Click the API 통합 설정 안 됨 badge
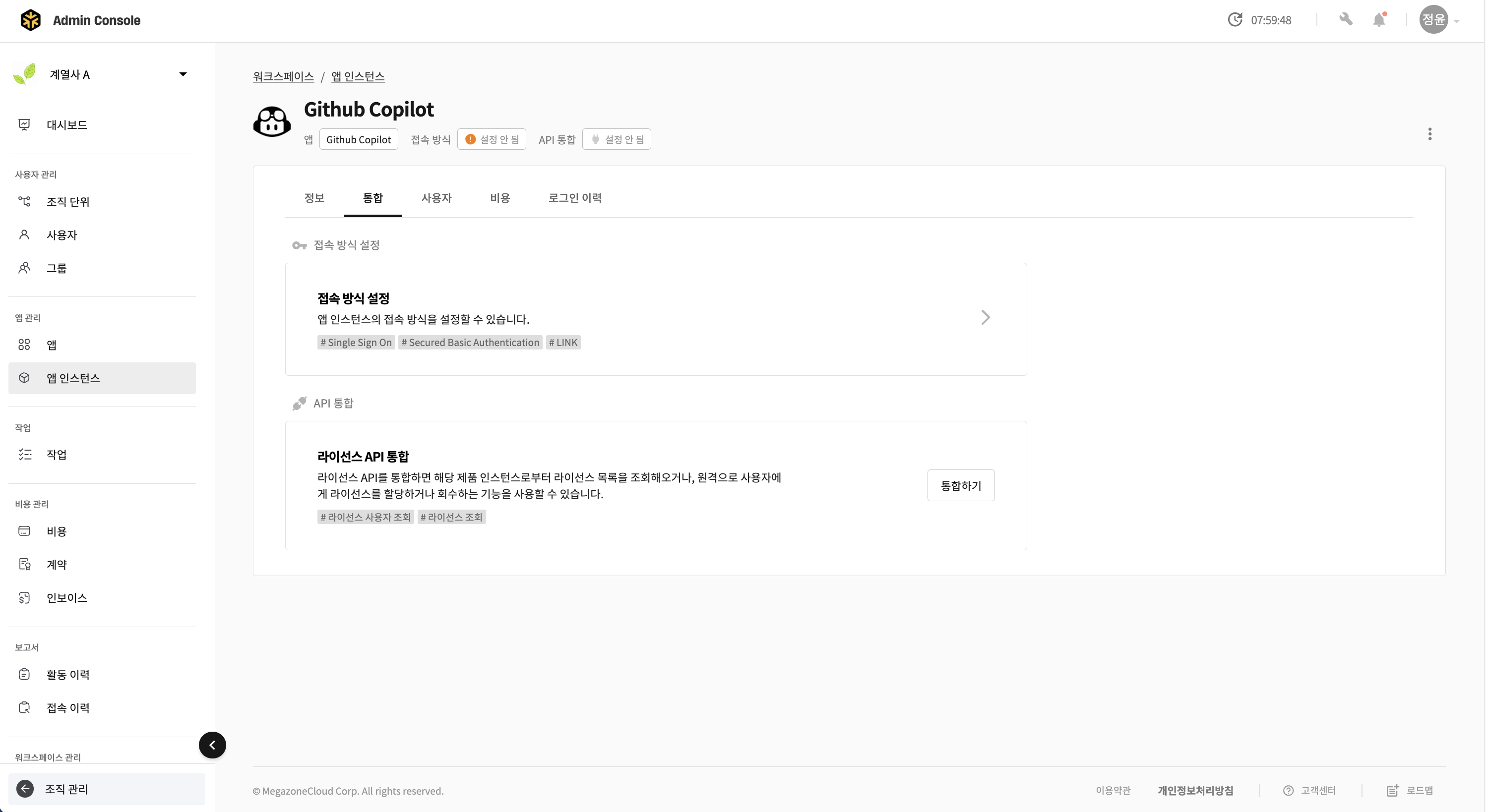The width and height of the screenshot is (1486, 812). click(617, 139)
